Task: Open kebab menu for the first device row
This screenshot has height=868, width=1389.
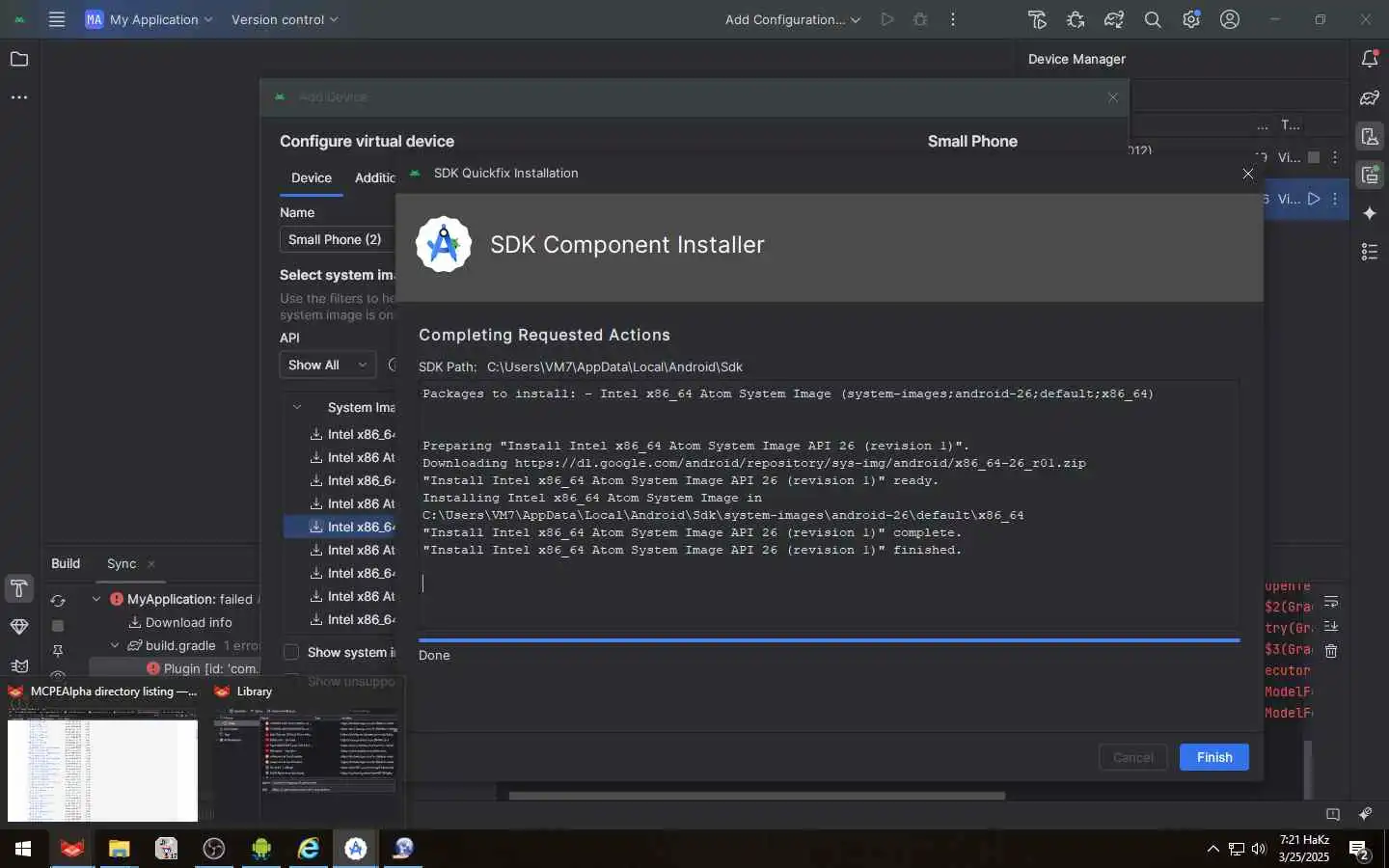Action: coord(1335,157)
